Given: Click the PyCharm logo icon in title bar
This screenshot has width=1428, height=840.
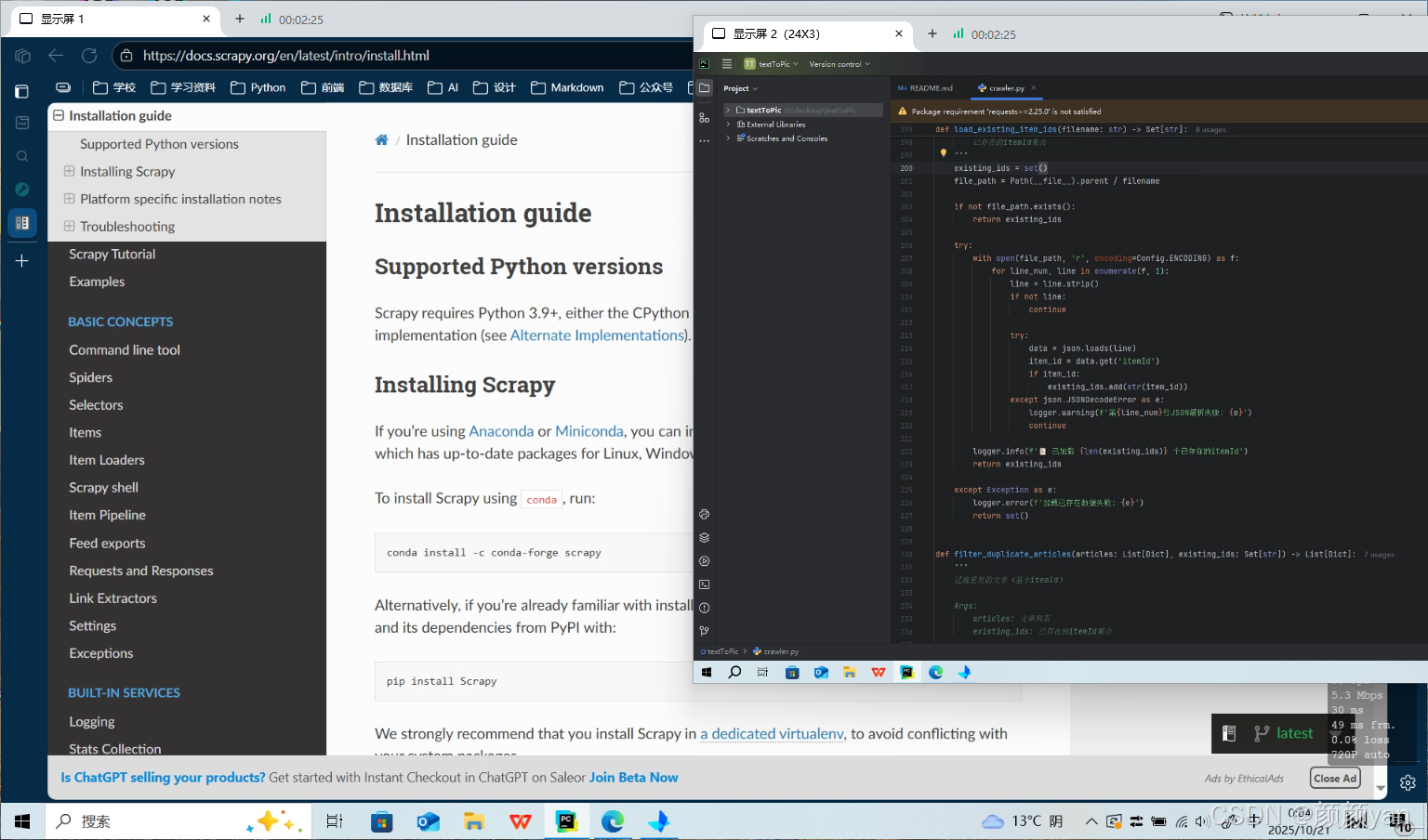Looking at the screenshot, I should (x=704, y=64).
